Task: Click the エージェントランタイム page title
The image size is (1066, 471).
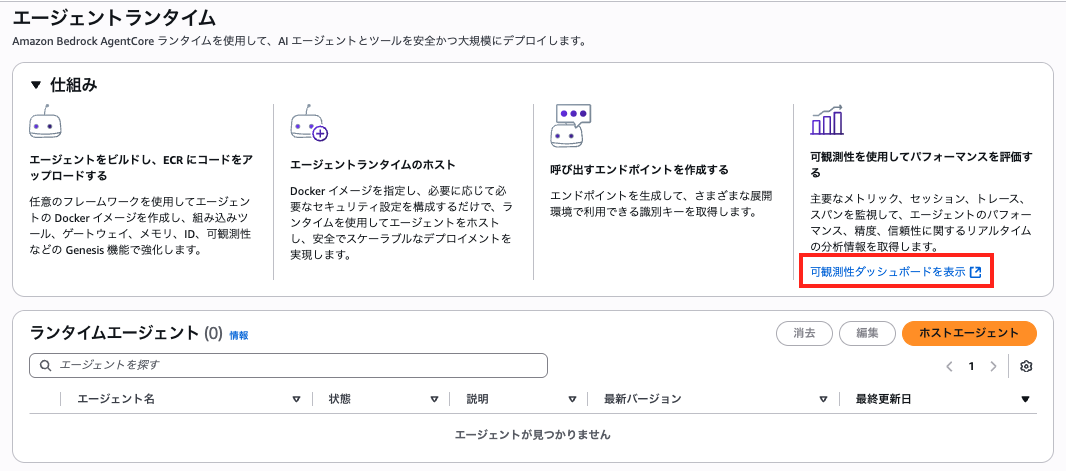Action: (114, 17)
